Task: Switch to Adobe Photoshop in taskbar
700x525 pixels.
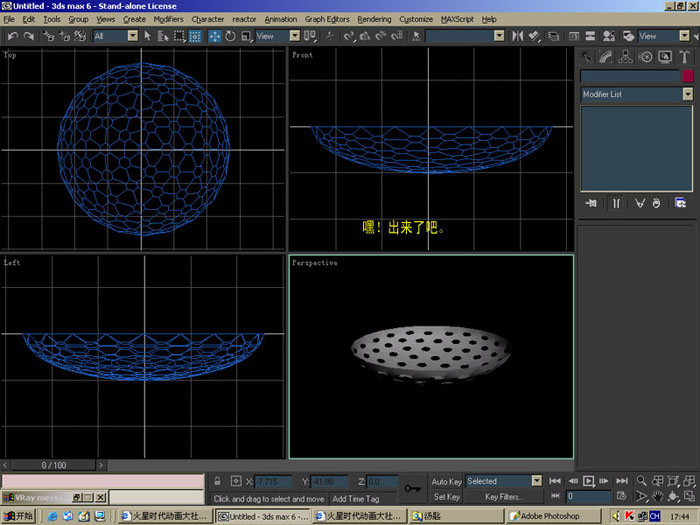Action: (554, 516)
